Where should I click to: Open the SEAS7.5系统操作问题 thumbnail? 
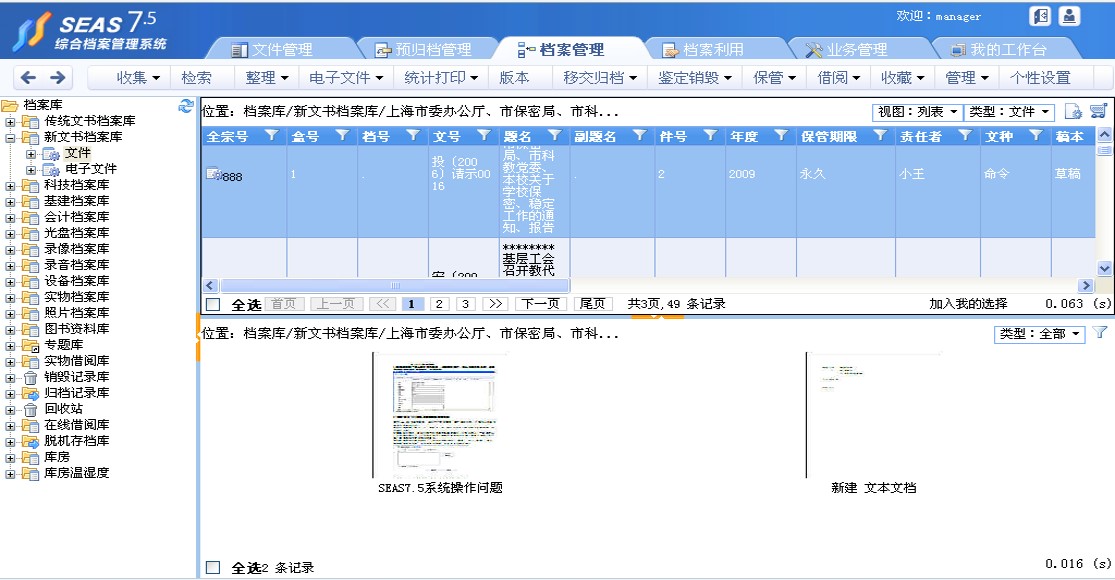(x=441, y=416)
